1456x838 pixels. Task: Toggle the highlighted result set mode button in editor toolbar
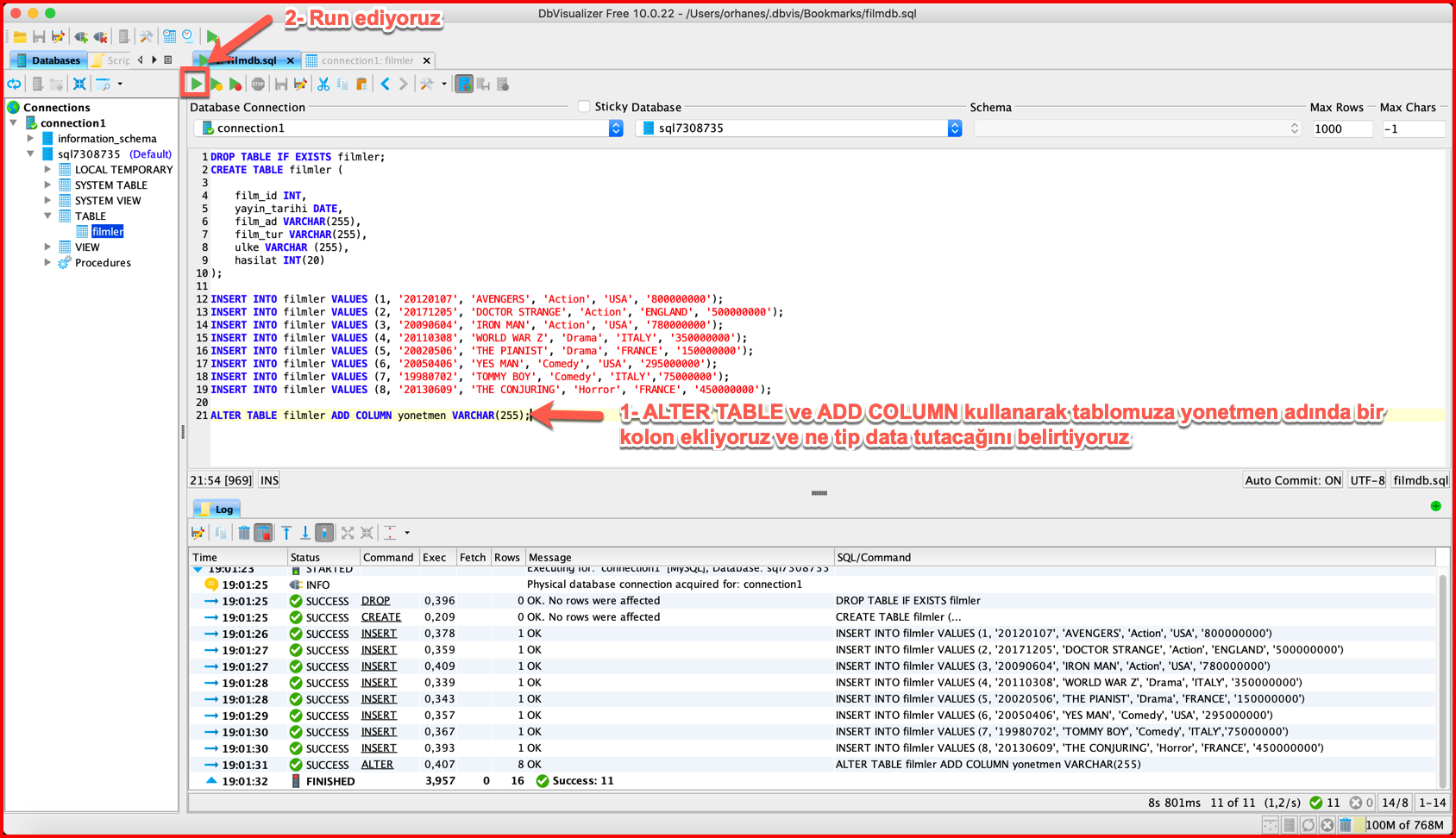point(464,84)
